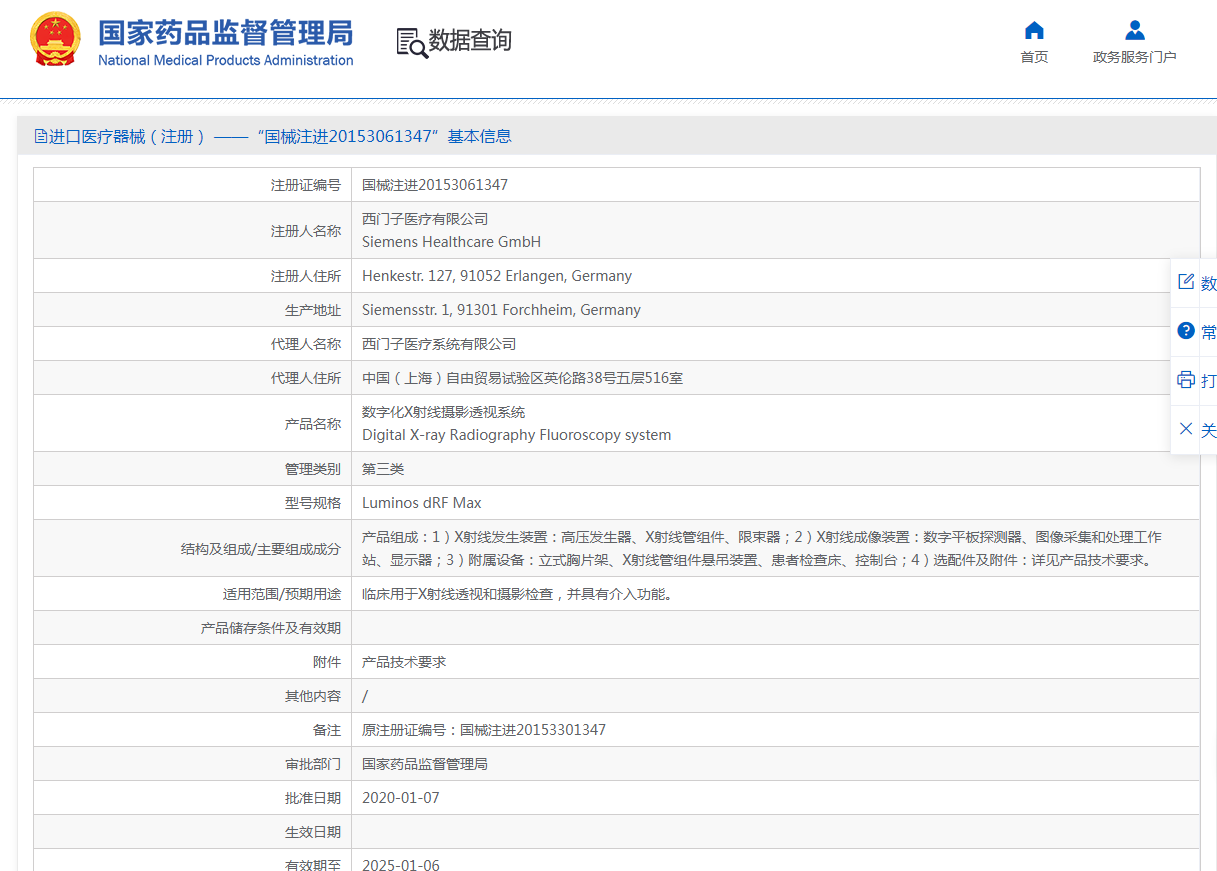Click the data query magnifier icon

click(x=411, y=42)
